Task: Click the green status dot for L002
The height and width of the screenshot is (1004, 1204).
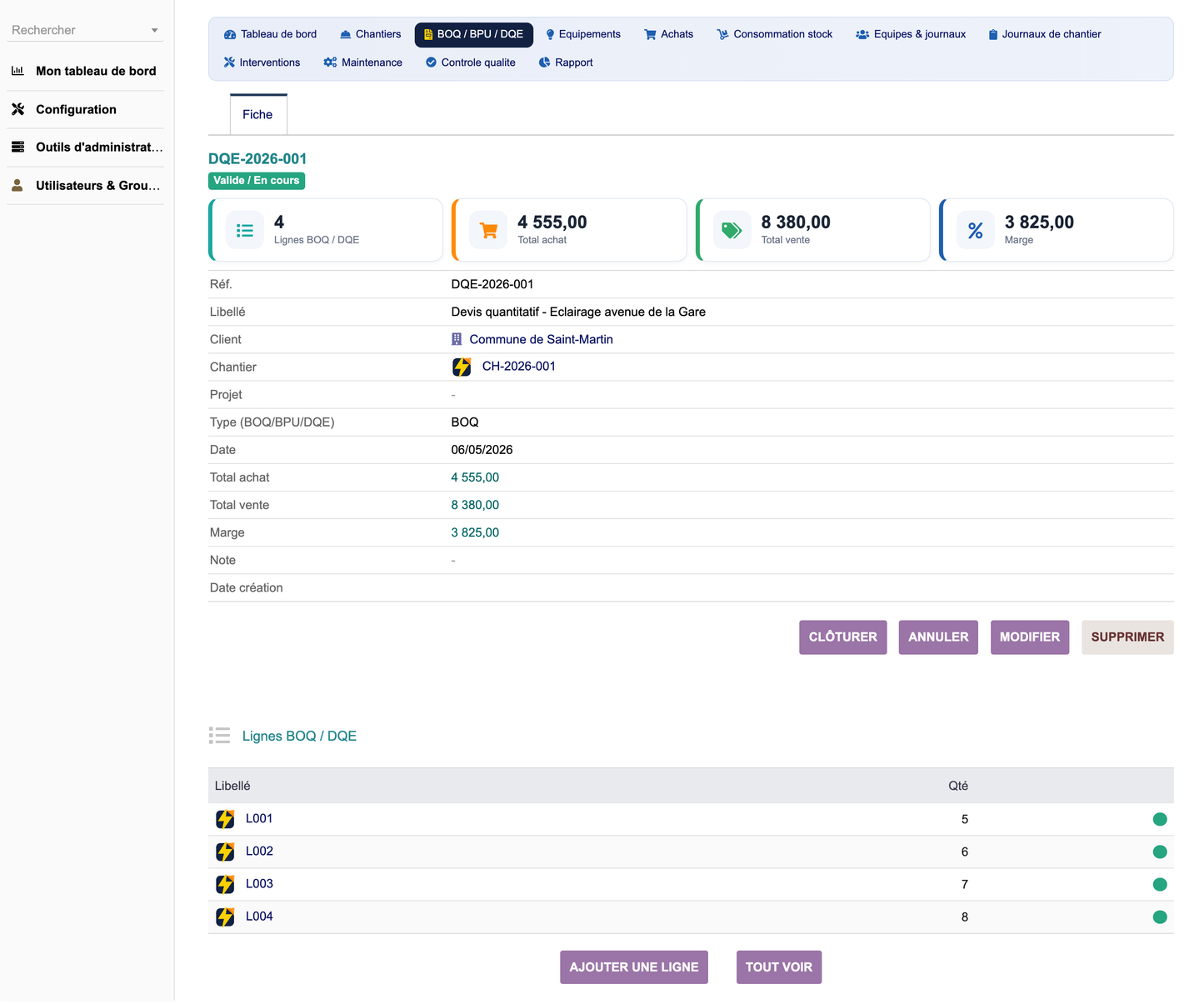Action: tap(1160, 852)
